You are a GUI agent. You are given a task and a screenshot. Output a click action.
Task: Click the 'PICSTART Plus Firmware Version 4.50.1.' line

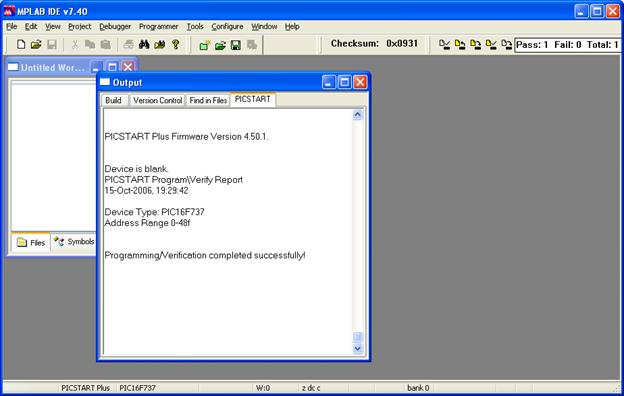click(187, 137)
